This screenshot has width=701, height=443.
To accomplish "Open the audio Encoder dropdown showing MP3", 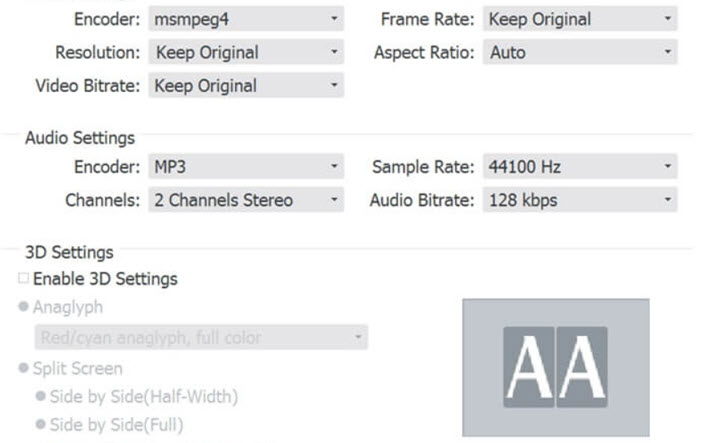I will (245, 167).
